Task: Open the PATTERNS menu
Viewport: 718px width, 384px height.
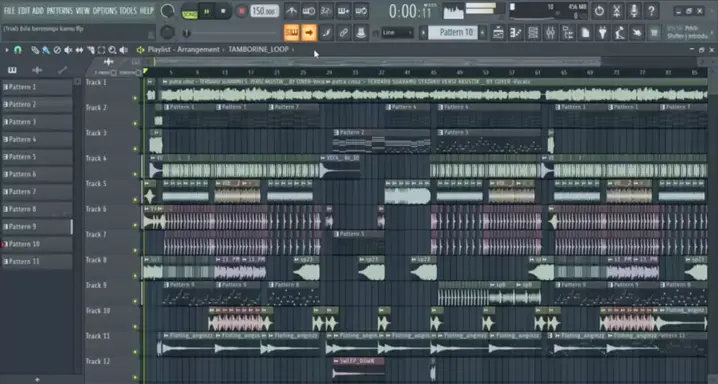Action: pyautogui.click(x=60, y=11)
